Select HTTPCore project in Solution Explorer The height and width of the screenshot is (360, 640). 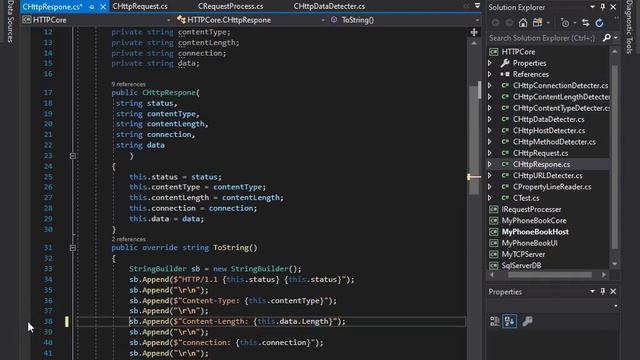[518, 52]
